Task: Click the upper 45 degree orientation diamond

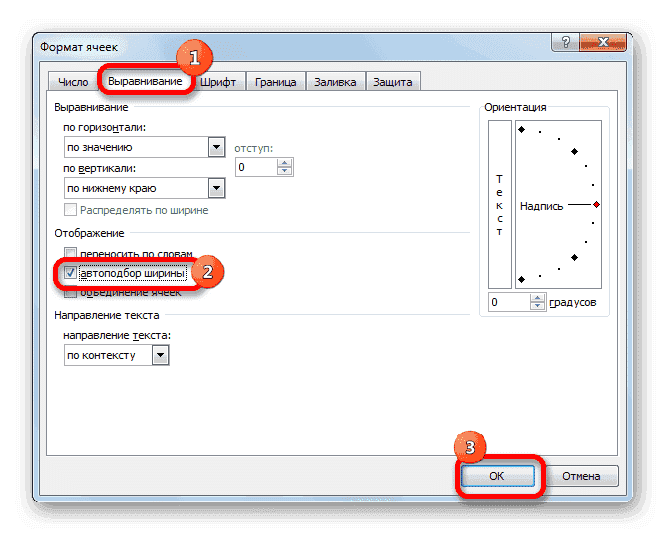Action: [x=574, y=152]
